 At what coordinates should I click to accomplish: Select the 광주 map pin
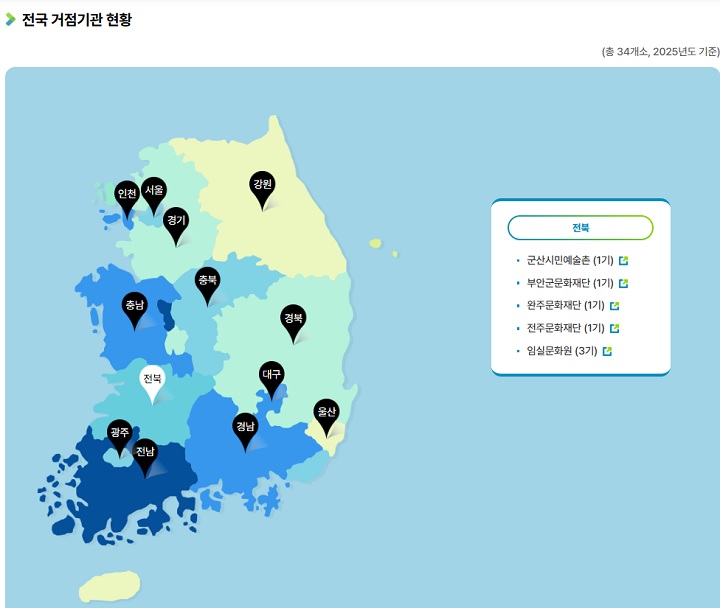coord(120,434)
